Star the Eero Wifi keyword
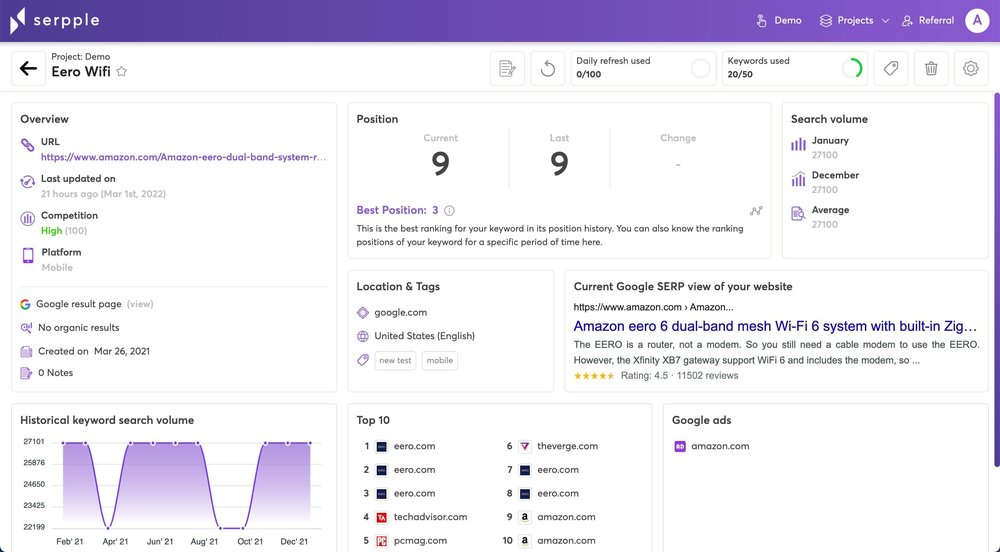Image resolution: width=1000 pixels, height=552 pixels. click(122, 71)
